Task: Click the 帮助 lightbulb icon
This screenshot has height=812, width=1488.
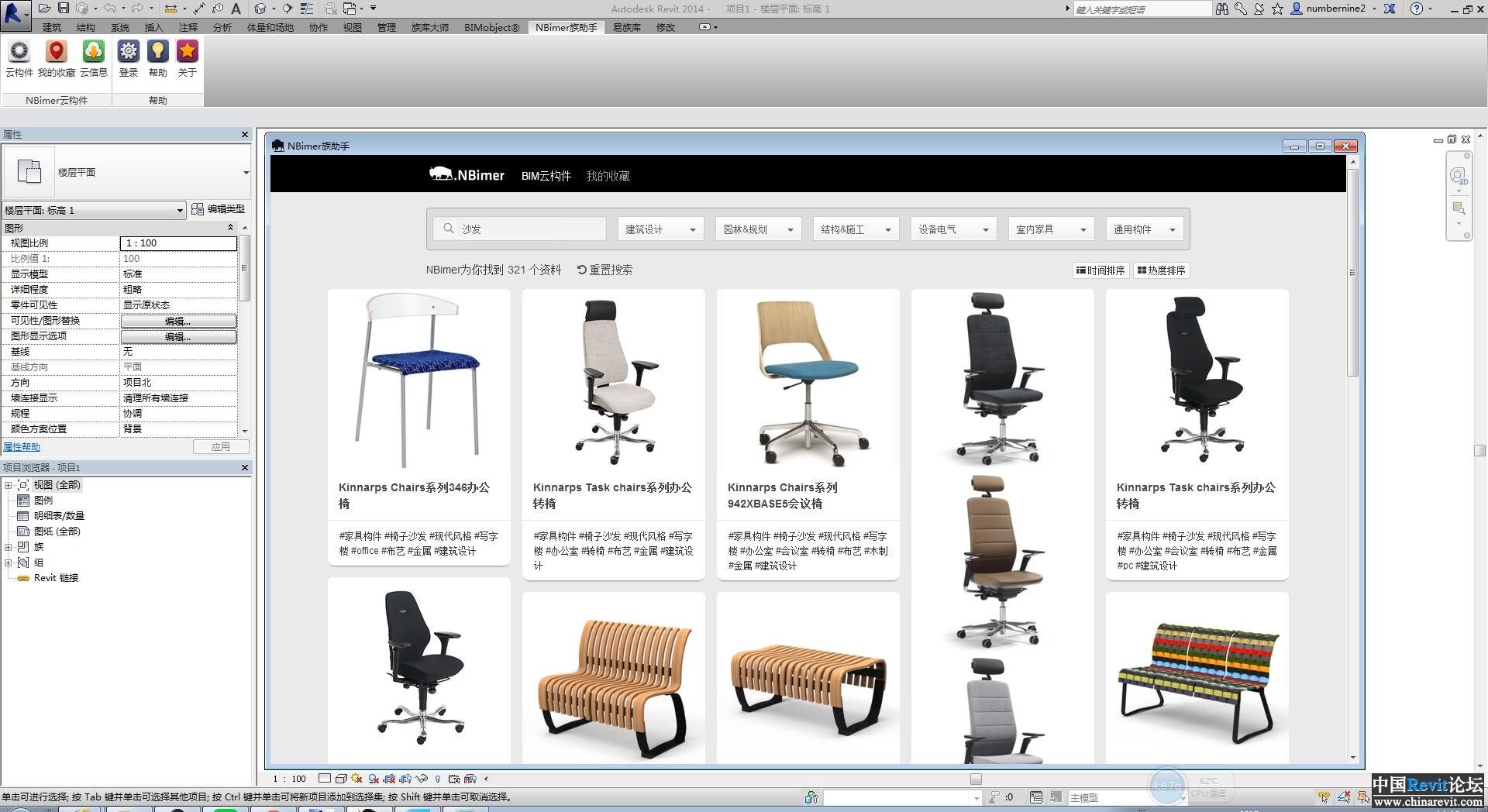Action: 158,59
